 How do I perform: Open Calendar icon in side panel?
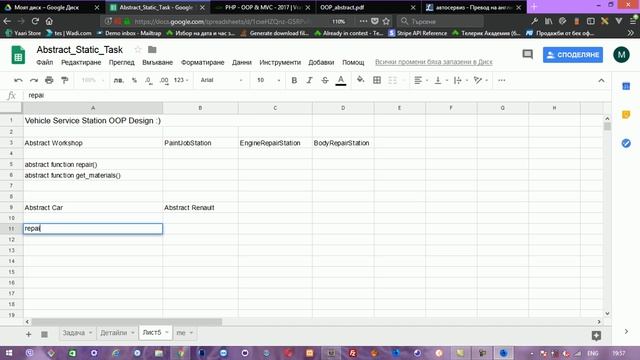coord(626,86)
